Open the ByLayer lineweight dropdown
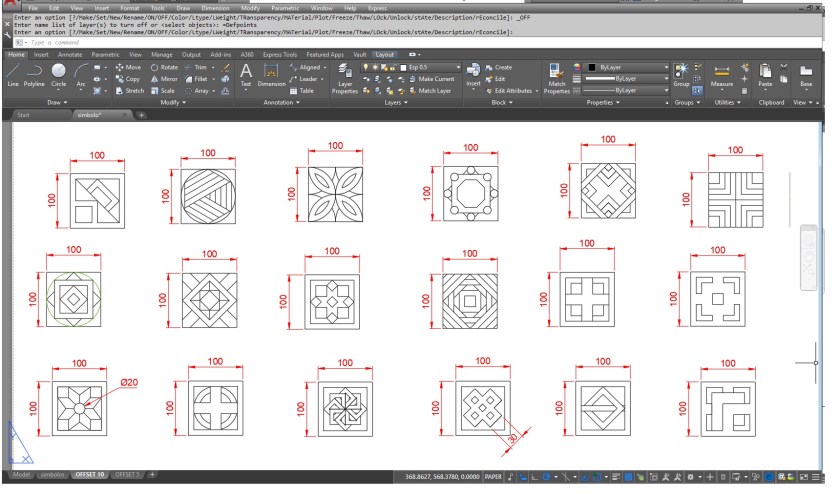Screen dimensions: 840x495 pyautogui.click(x=626, y=79)
